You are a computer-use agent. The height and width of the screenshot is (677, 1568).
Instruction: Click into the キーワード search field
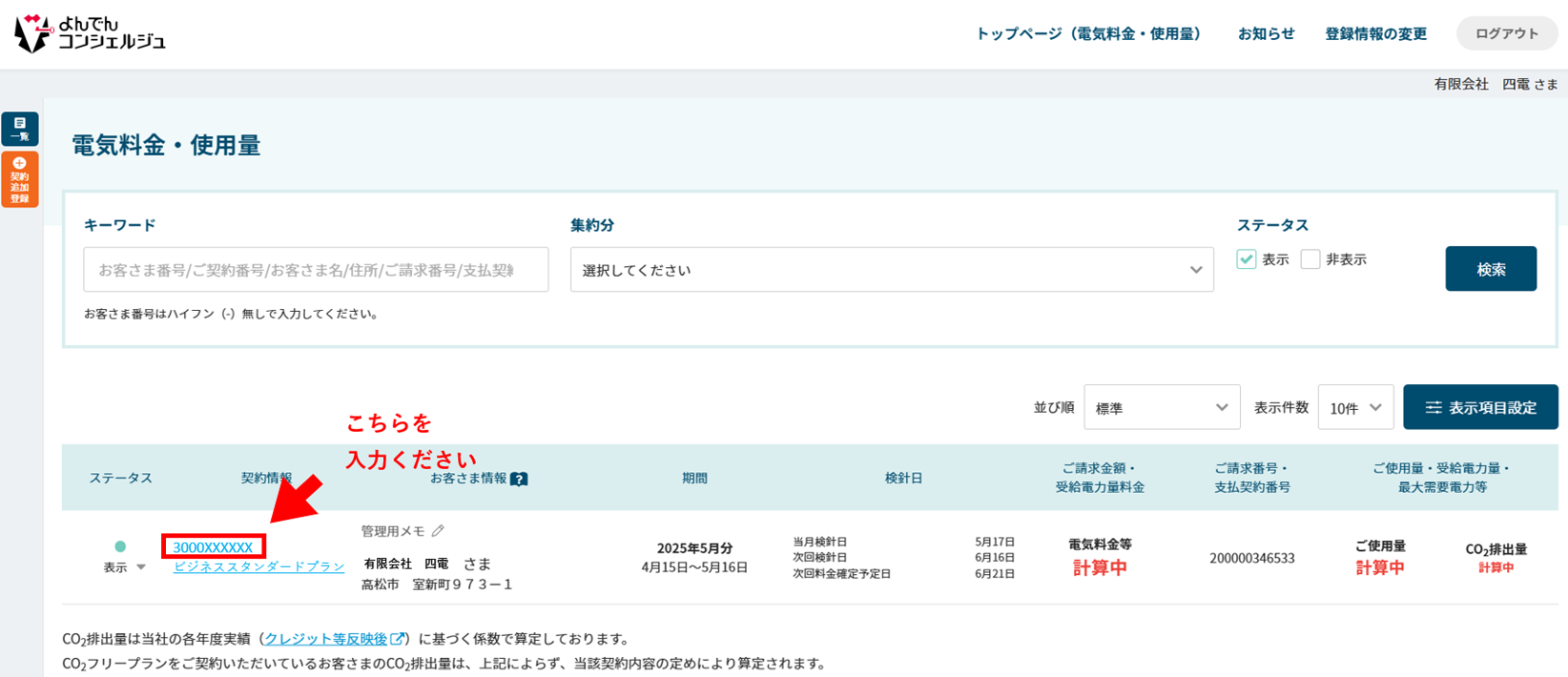315,270
